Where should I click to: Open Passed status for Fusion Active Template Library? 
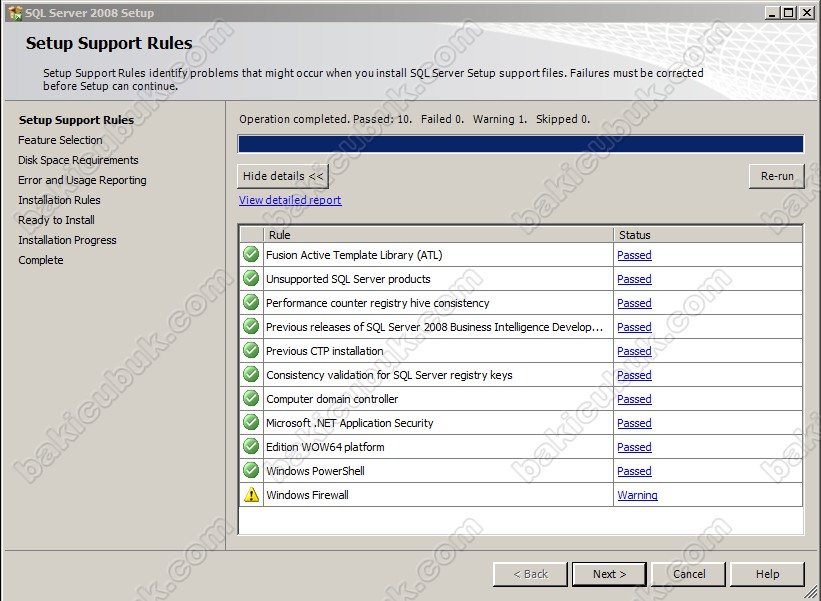[634, 255]
